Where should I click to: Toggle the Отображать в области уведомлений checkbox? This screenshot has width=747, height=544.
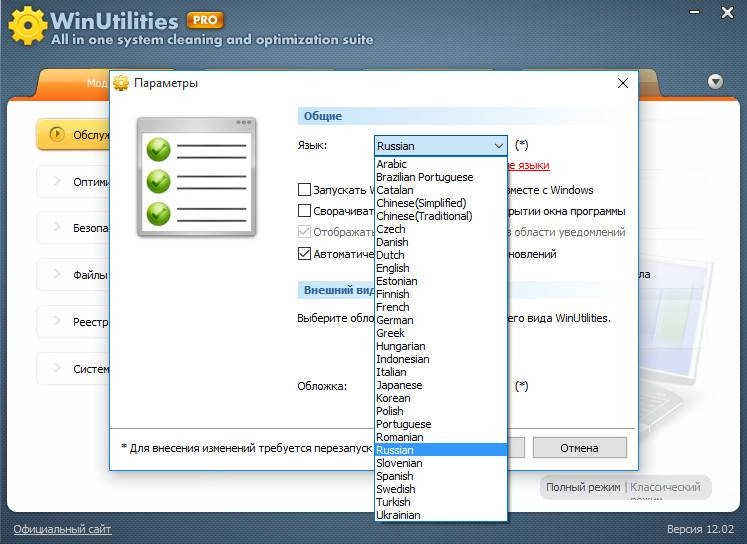[x=304, y=232]
